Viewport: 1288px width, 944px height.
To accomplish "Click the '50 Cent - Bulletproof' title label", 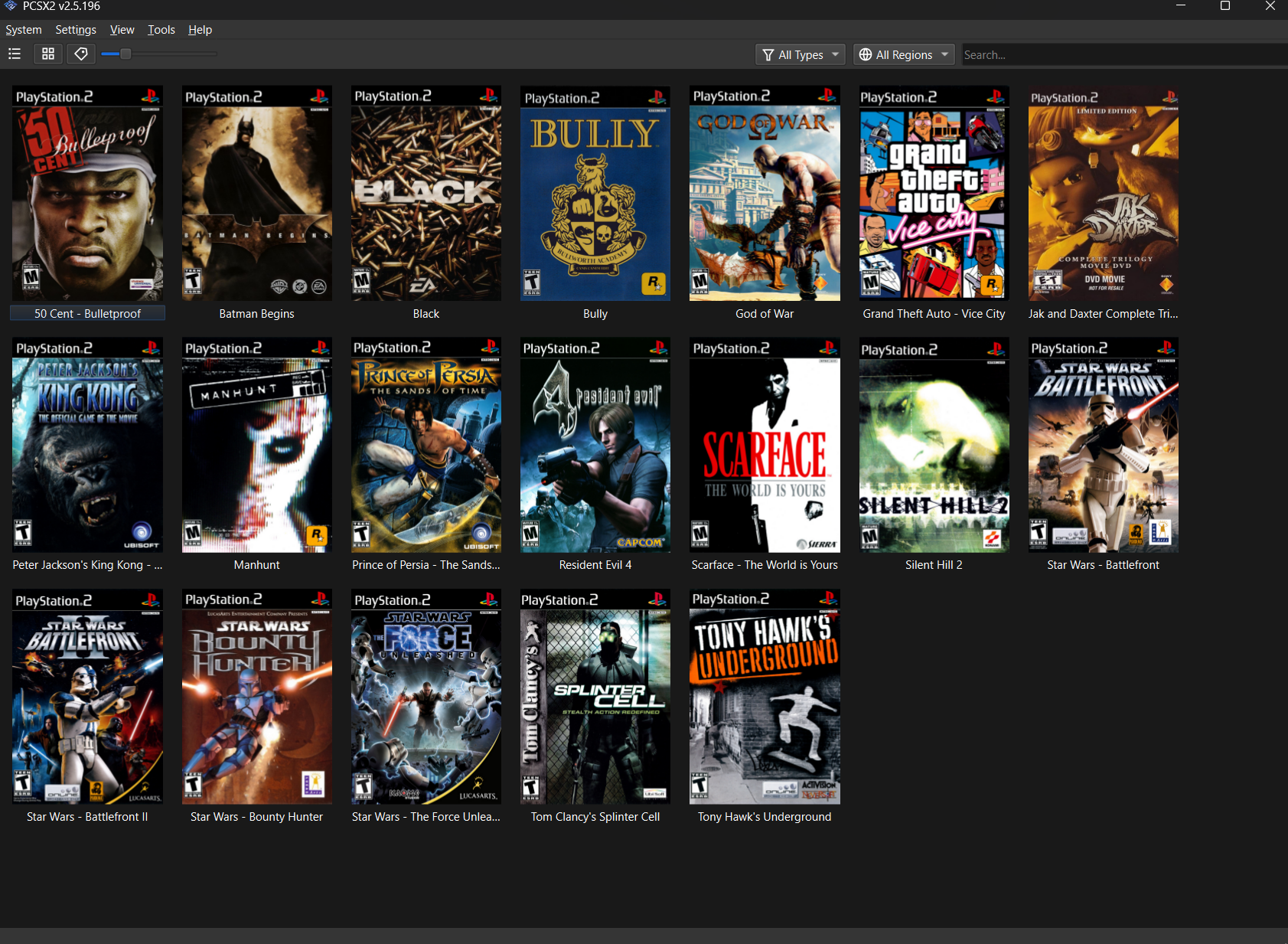I will pos(87,313).
